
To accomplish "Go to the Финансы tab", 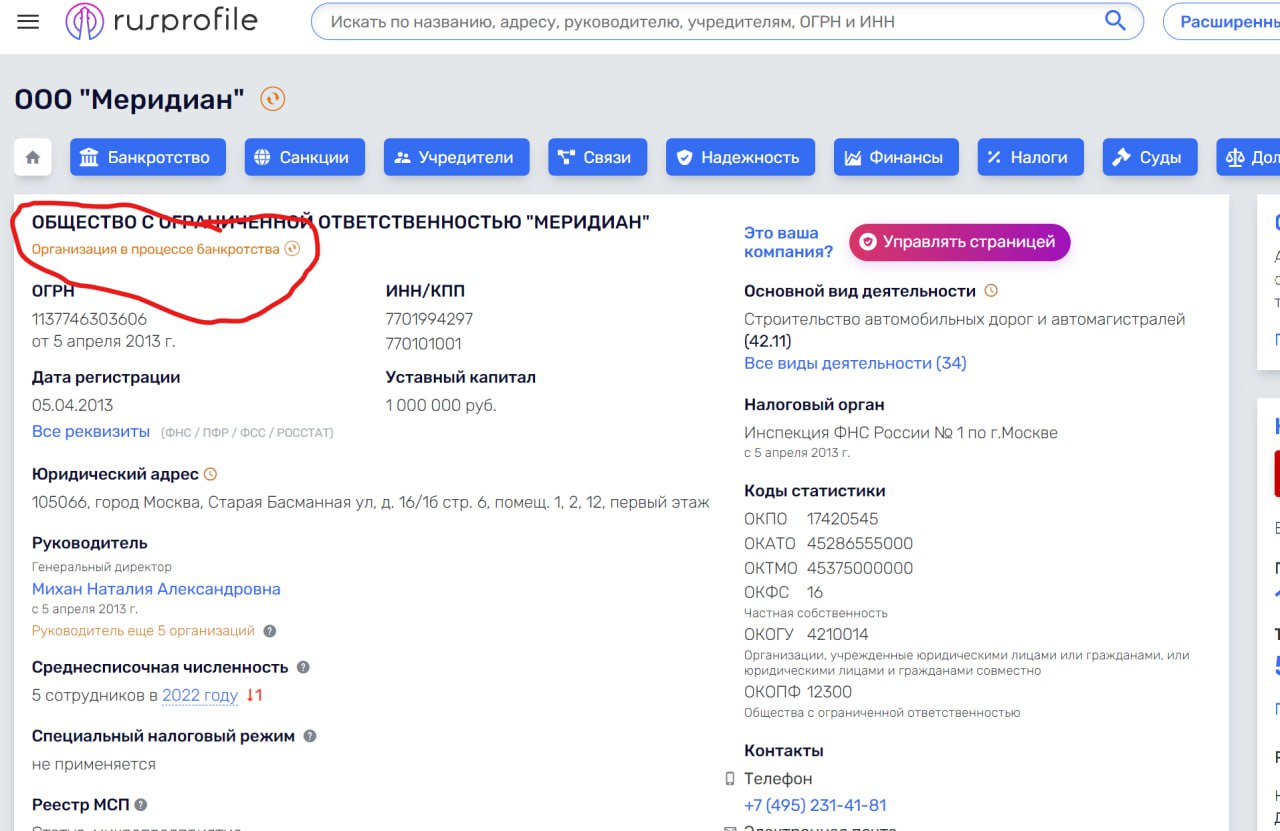I will point(895,157).
